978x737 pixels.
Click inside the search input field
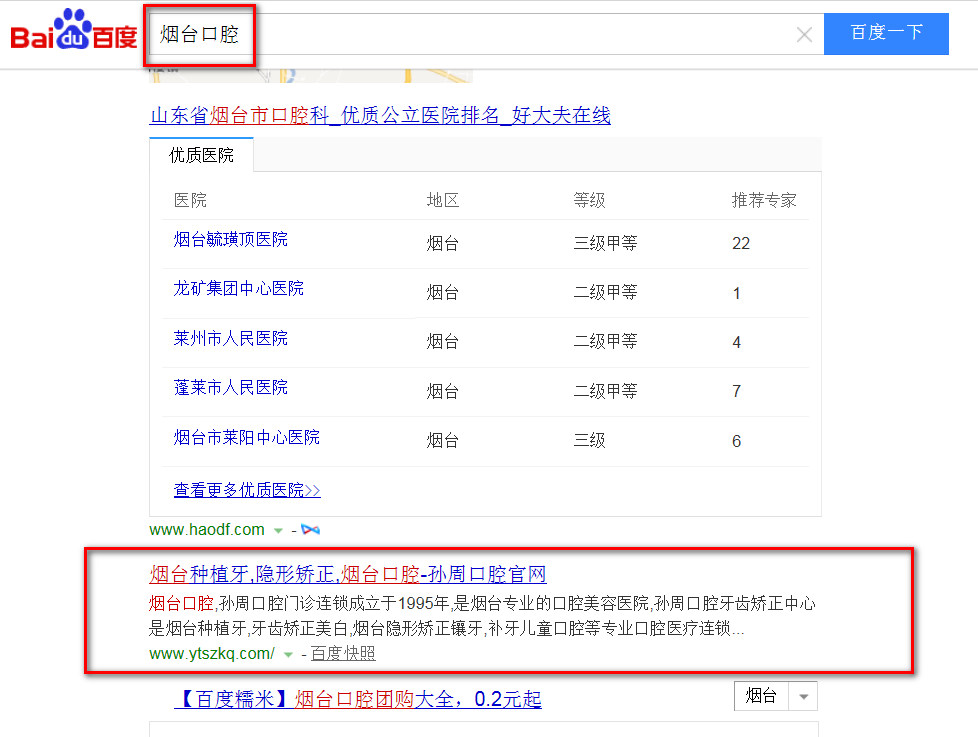[x=450, y=34]
